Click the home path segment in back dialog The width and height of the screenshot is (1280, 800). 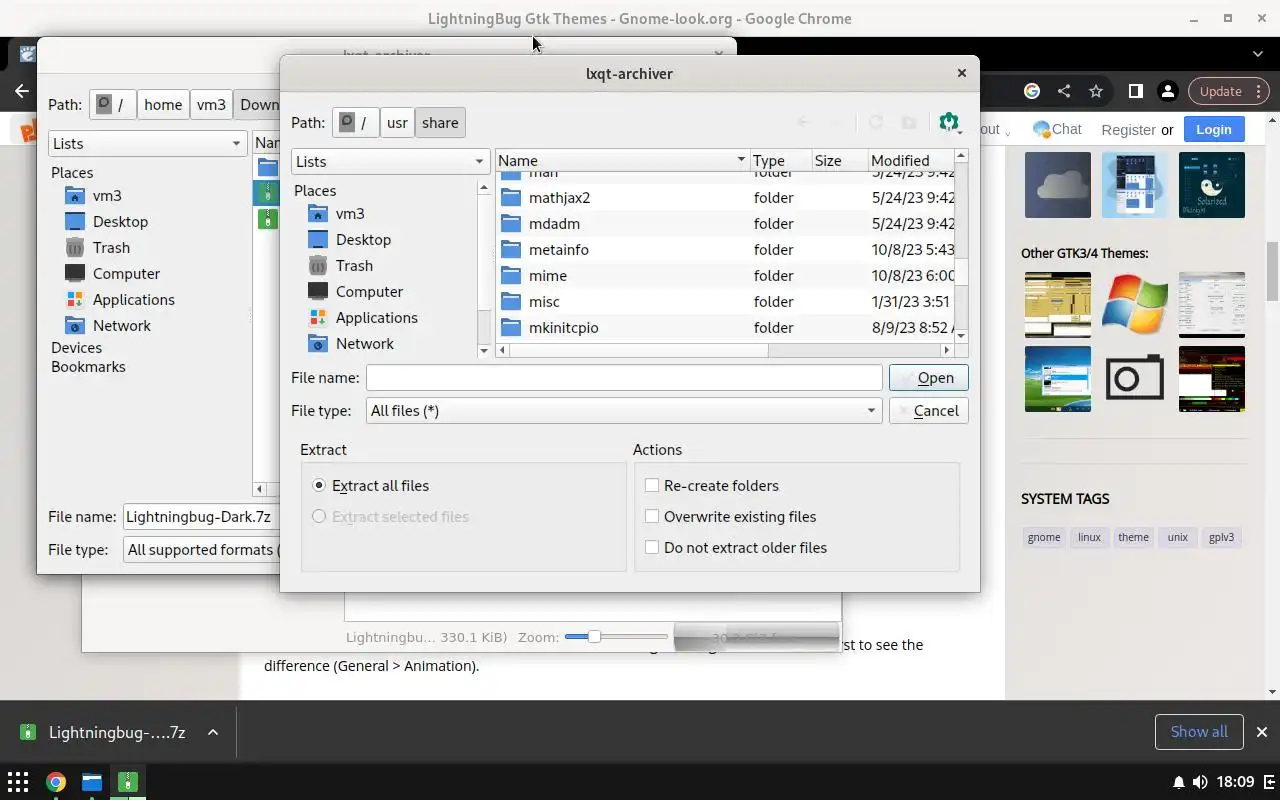point(163,105)
